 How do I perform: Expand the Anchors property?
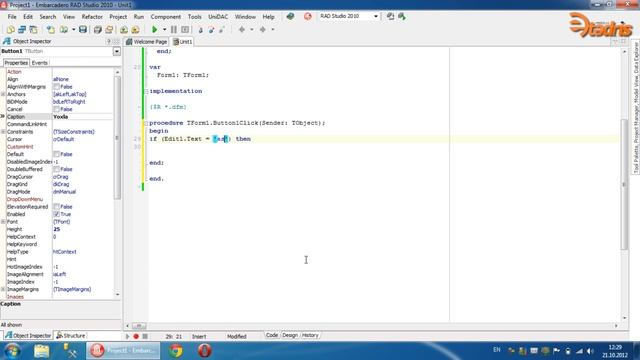pyautogui.click(x=3, y=94)
